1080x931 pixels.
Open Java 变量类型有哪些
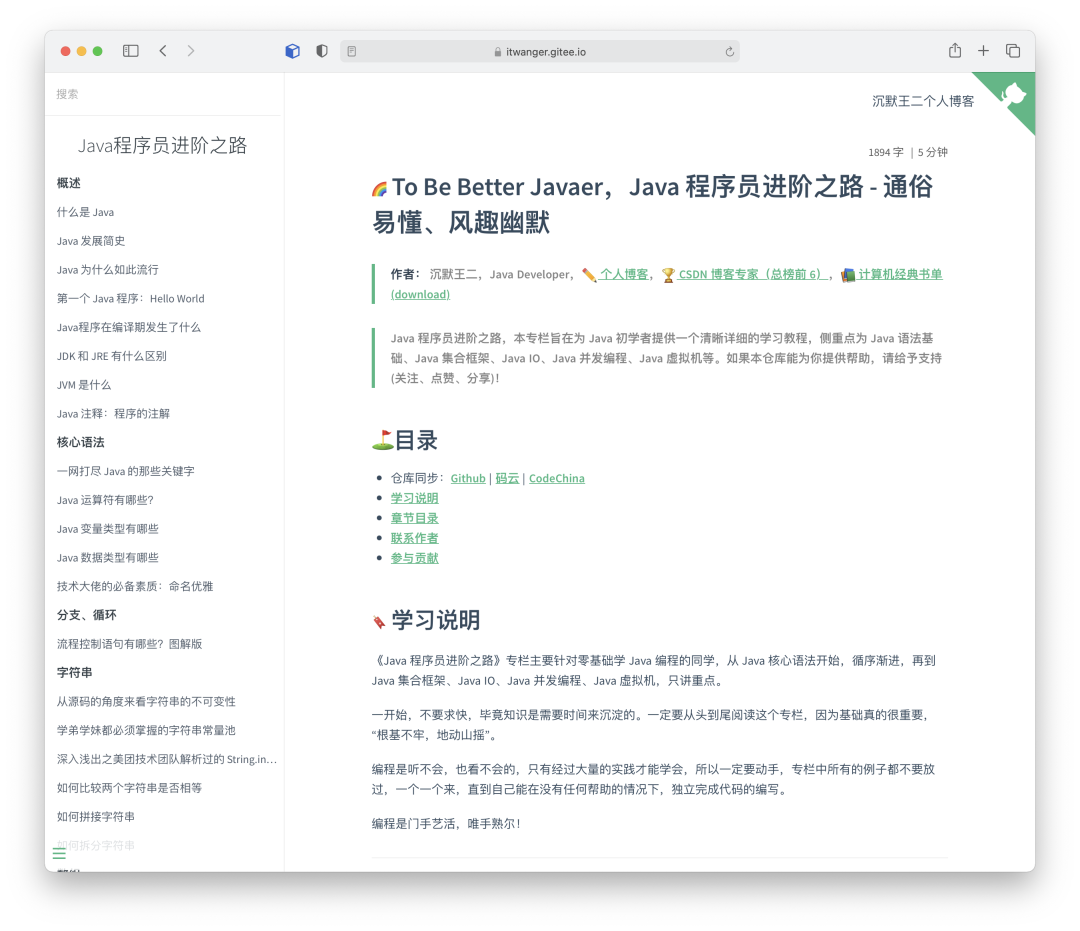(x=107, y=529)
